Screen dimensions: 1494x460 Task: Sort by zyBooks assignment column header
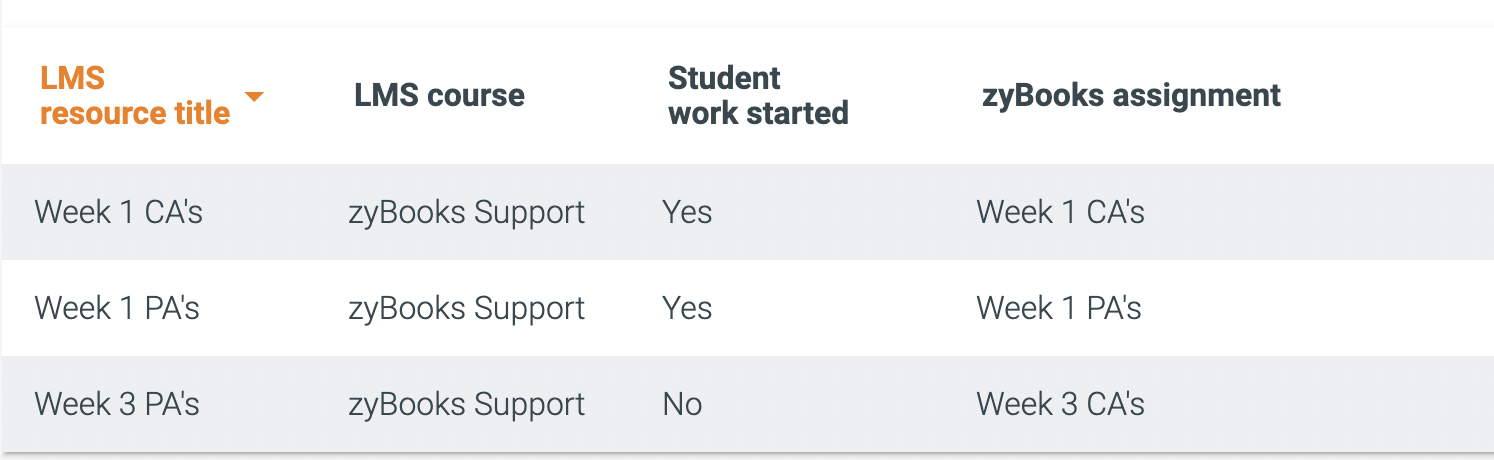tap(1131, 96)
